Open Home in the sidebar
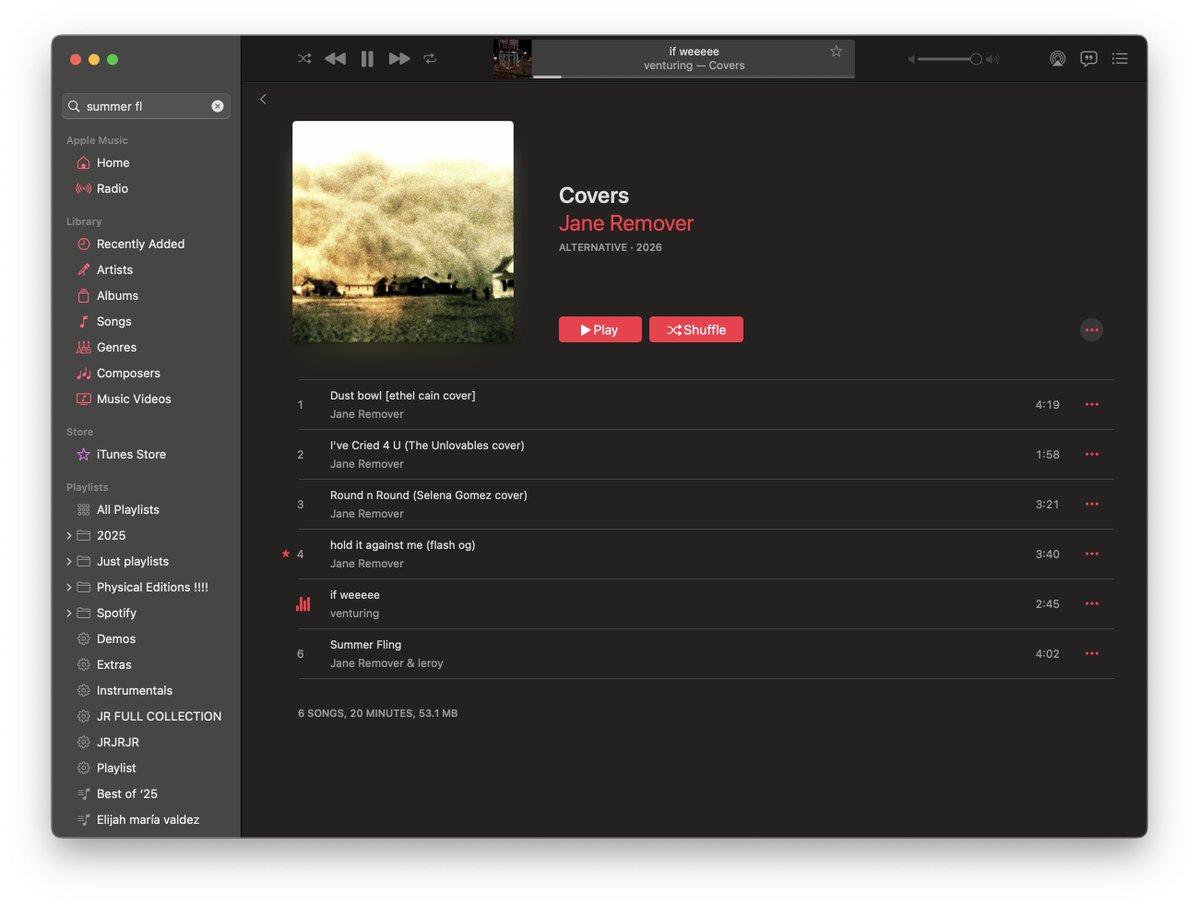Screen dimensions: 1199x906 pyautogui.click(x=113, y=163)
